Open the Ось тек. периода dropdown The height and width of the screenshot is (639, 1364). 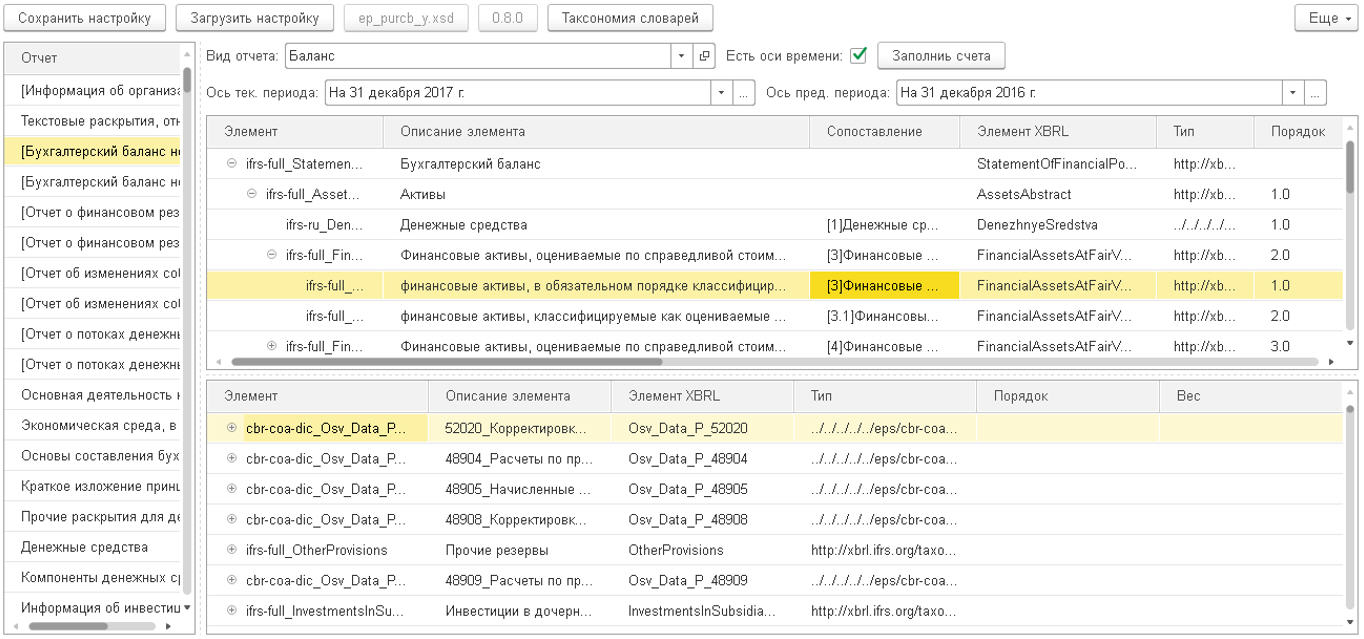pyautogui.click(x=722, y=93)
